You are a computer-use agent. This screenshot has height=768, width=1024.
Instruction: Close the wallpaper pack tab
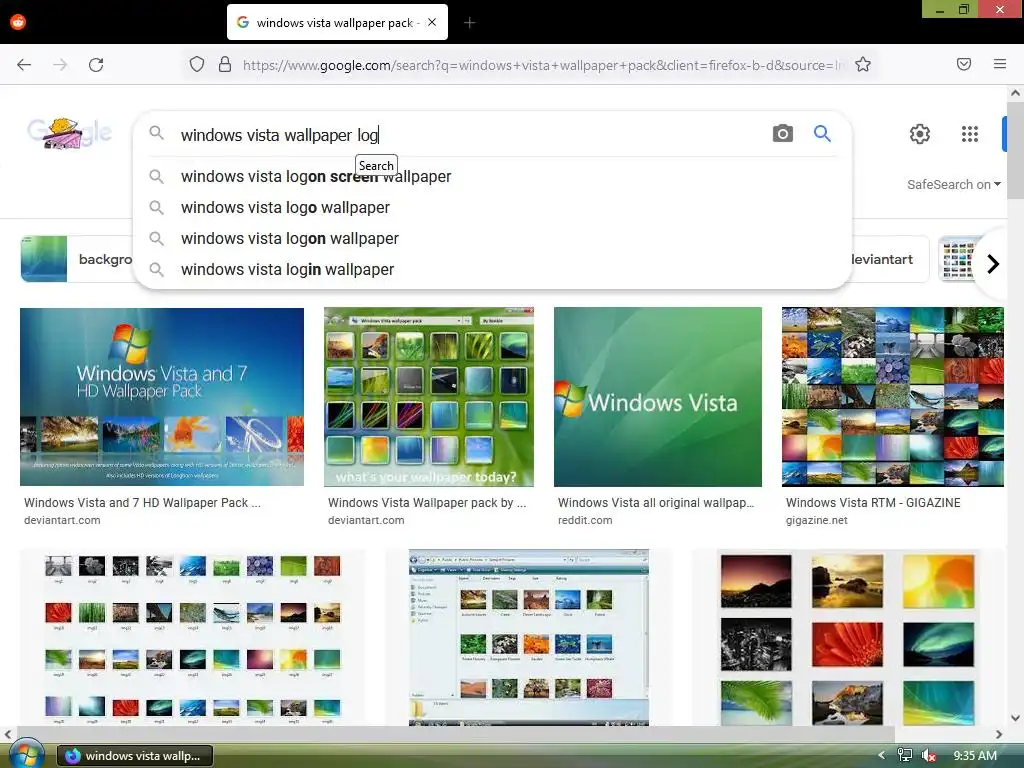(432, 22)
